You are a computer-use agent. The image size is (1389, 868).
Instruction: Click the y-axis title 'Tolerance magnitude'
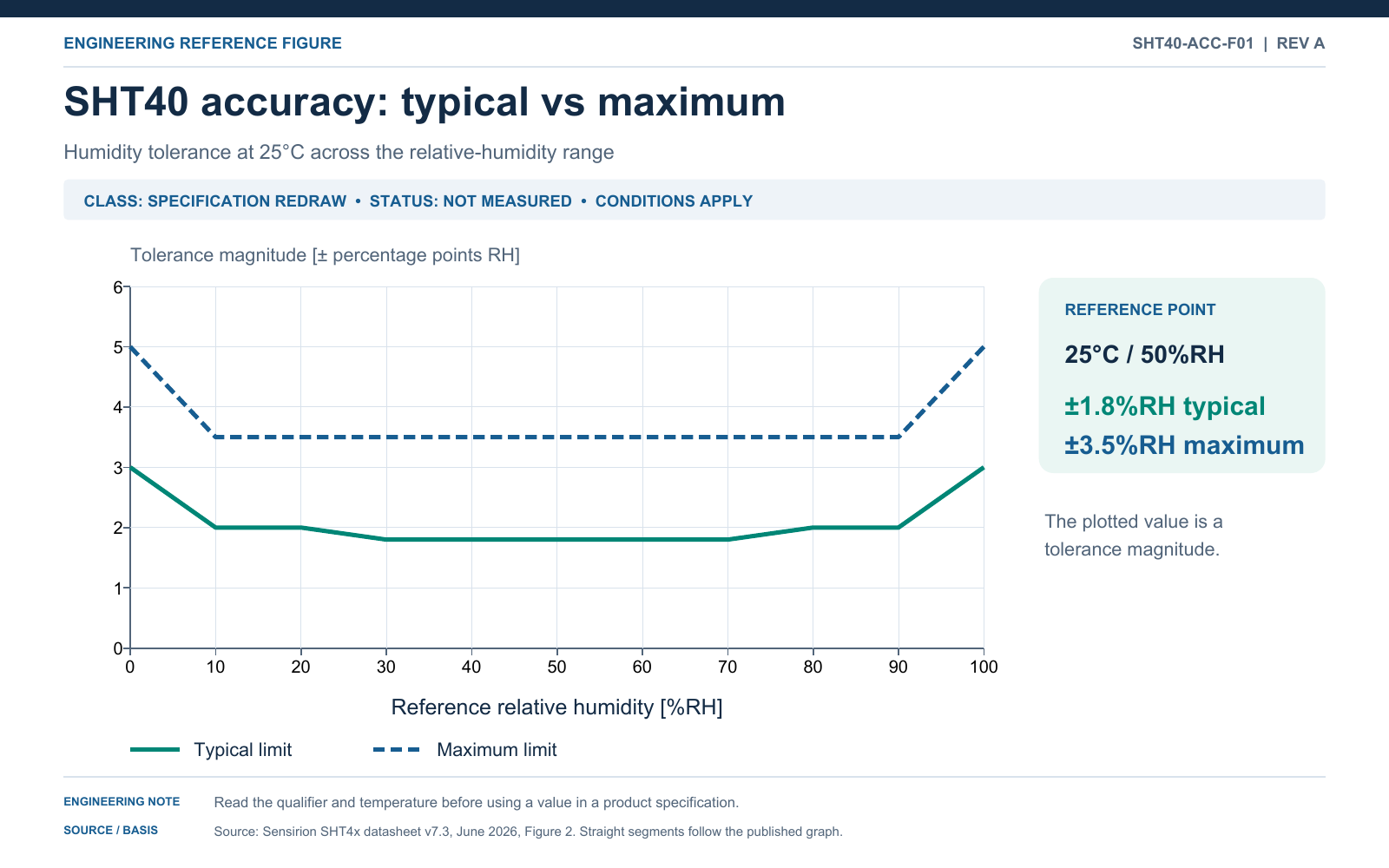click(x=325, y=255)
